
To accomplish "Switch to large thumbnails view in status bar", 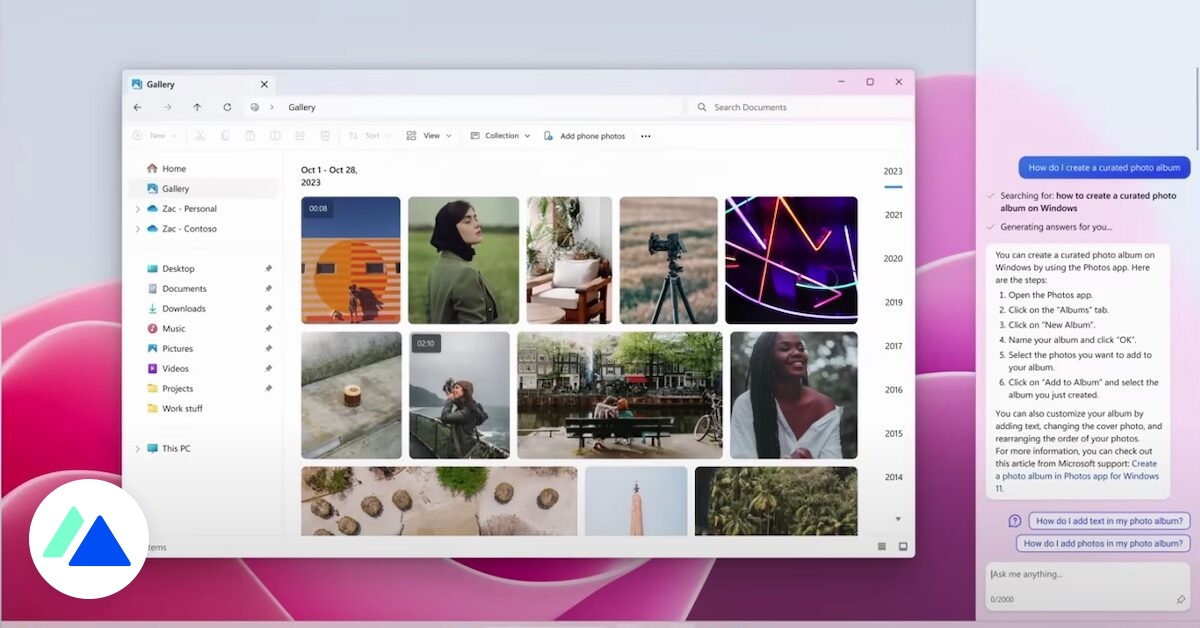I will point(902,547).
